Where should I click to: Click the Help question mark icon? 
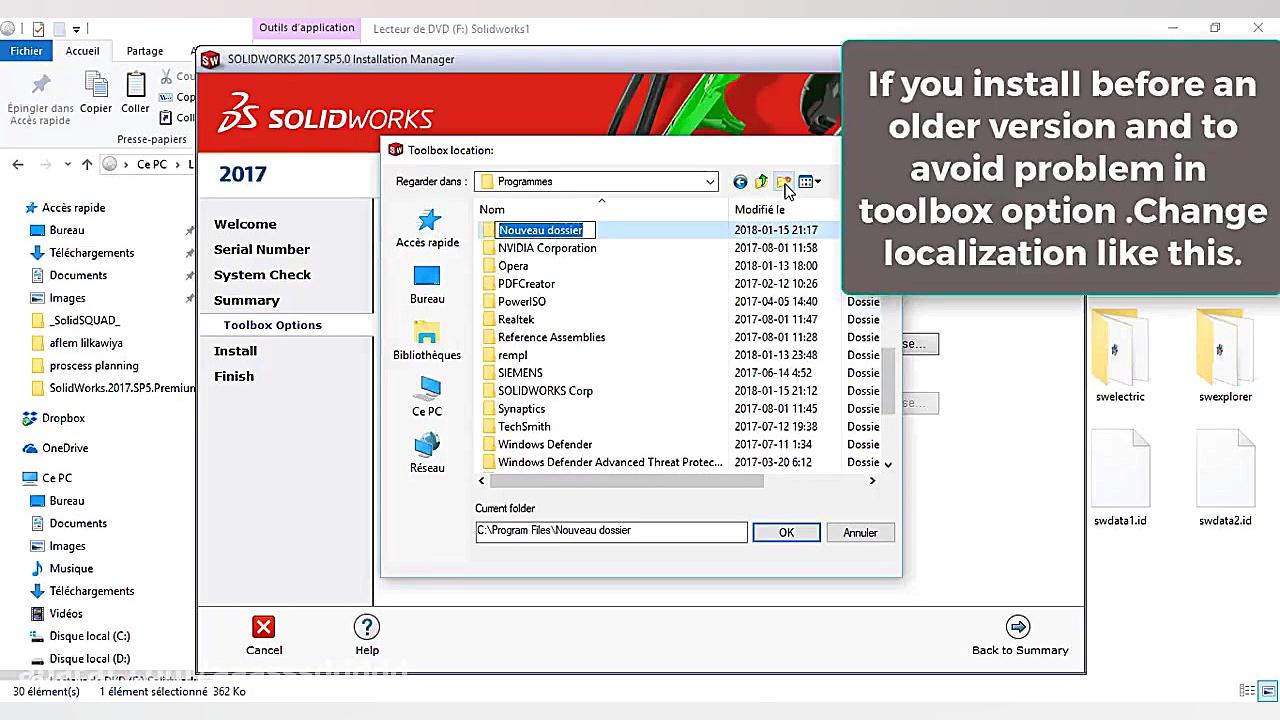click(x=367, y=626)
